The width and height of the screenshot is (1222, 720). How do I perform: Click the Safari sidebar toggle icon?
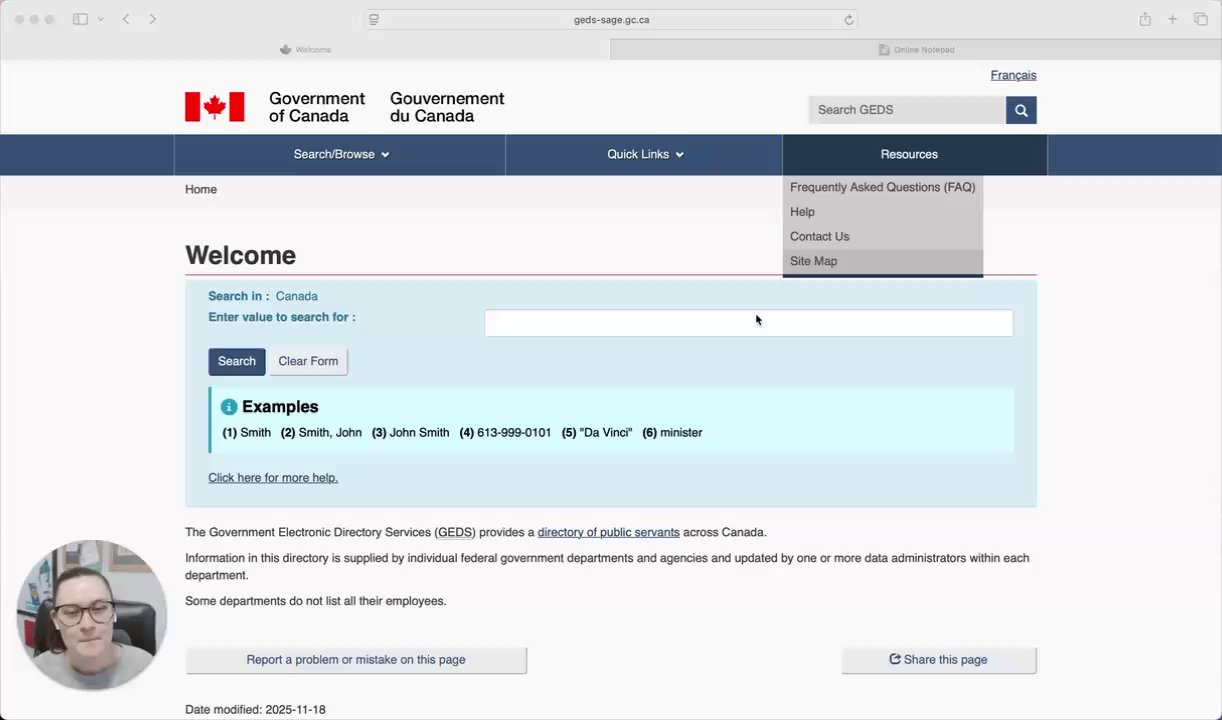80,19
